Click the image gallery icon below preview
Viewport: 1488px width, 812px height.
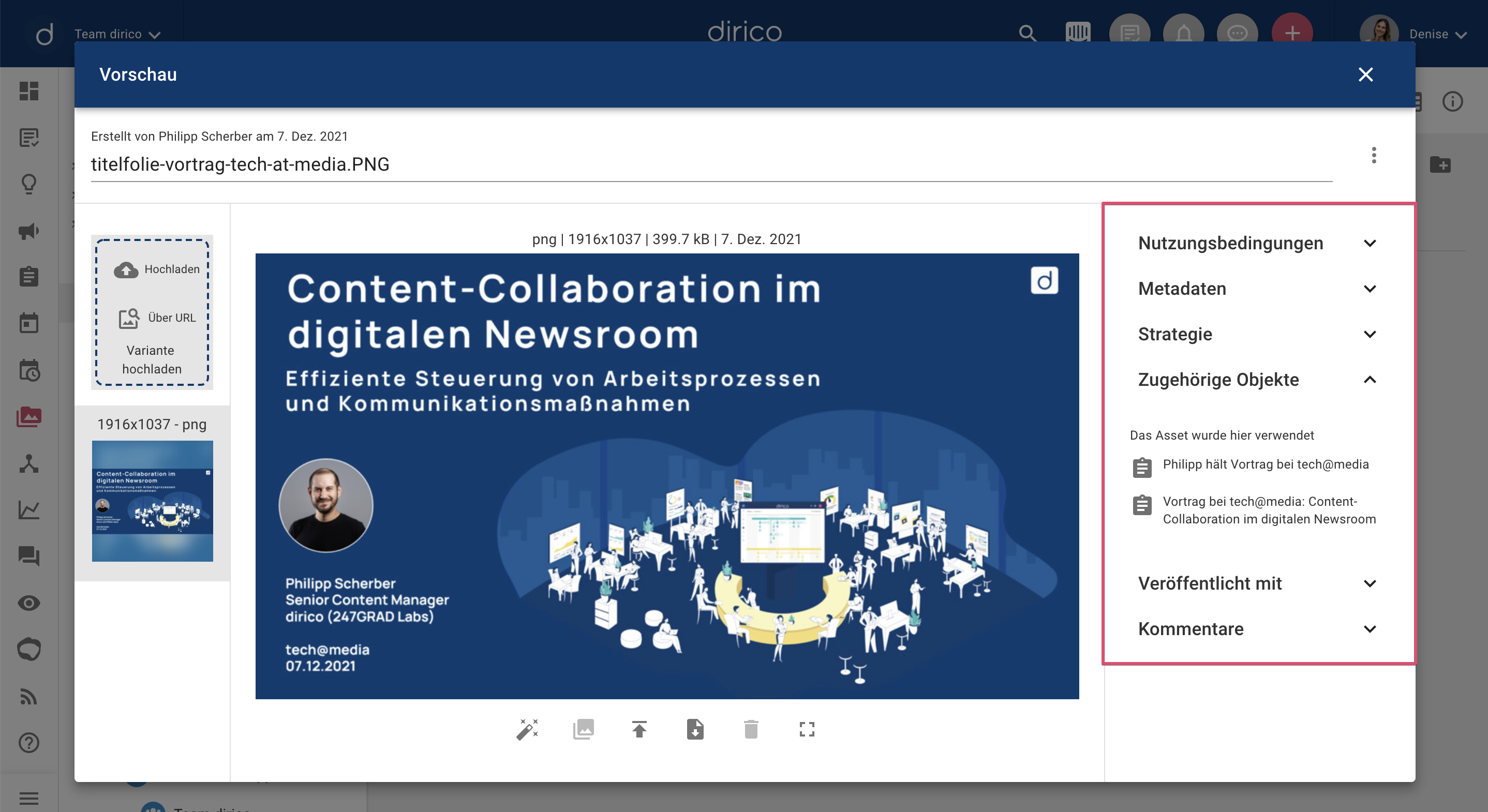[x=584, y=729]
